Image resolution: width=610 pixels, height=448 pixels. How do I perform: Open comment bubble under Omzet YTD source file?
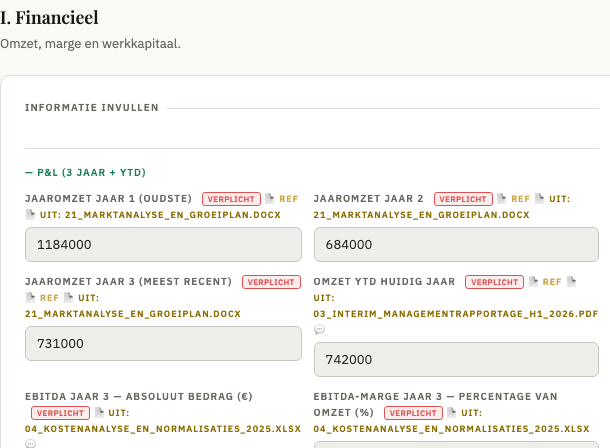point(319,330)
